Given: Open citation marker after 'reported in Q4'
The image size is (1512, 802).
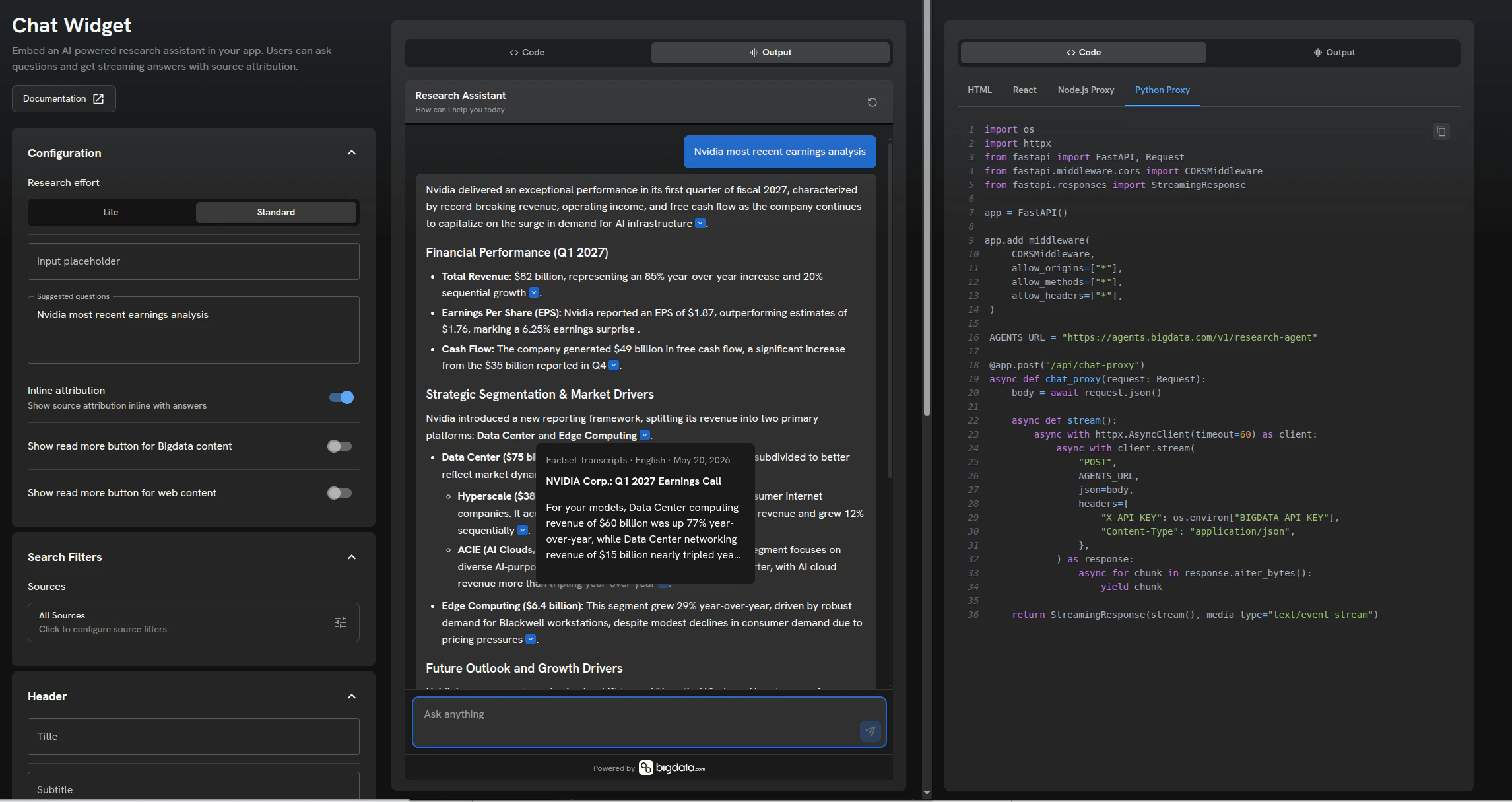Looking at the screenshot, I should 614,365.
